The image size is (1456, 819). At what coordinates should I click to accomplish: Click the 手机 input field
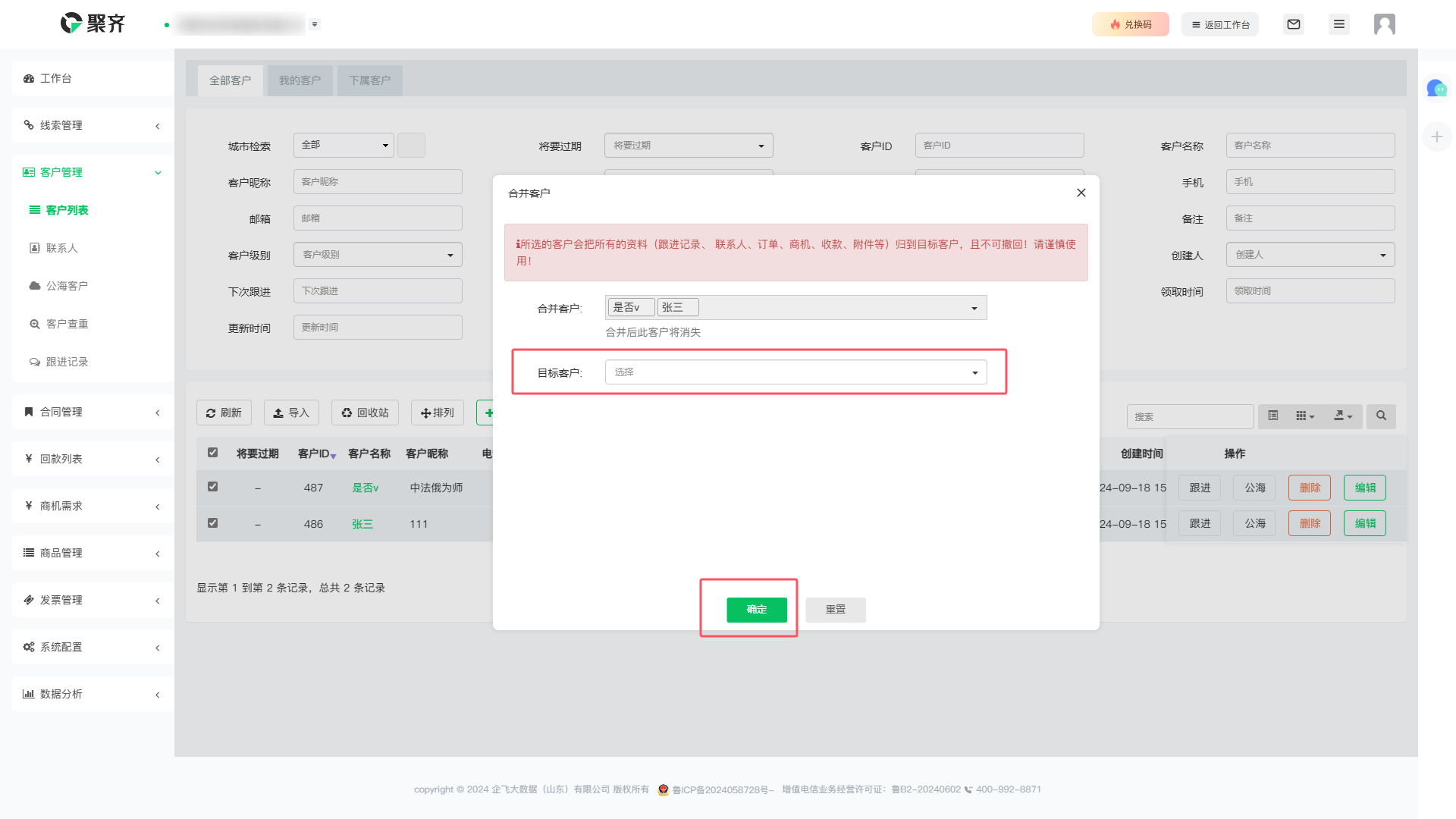click(1310, 181)
